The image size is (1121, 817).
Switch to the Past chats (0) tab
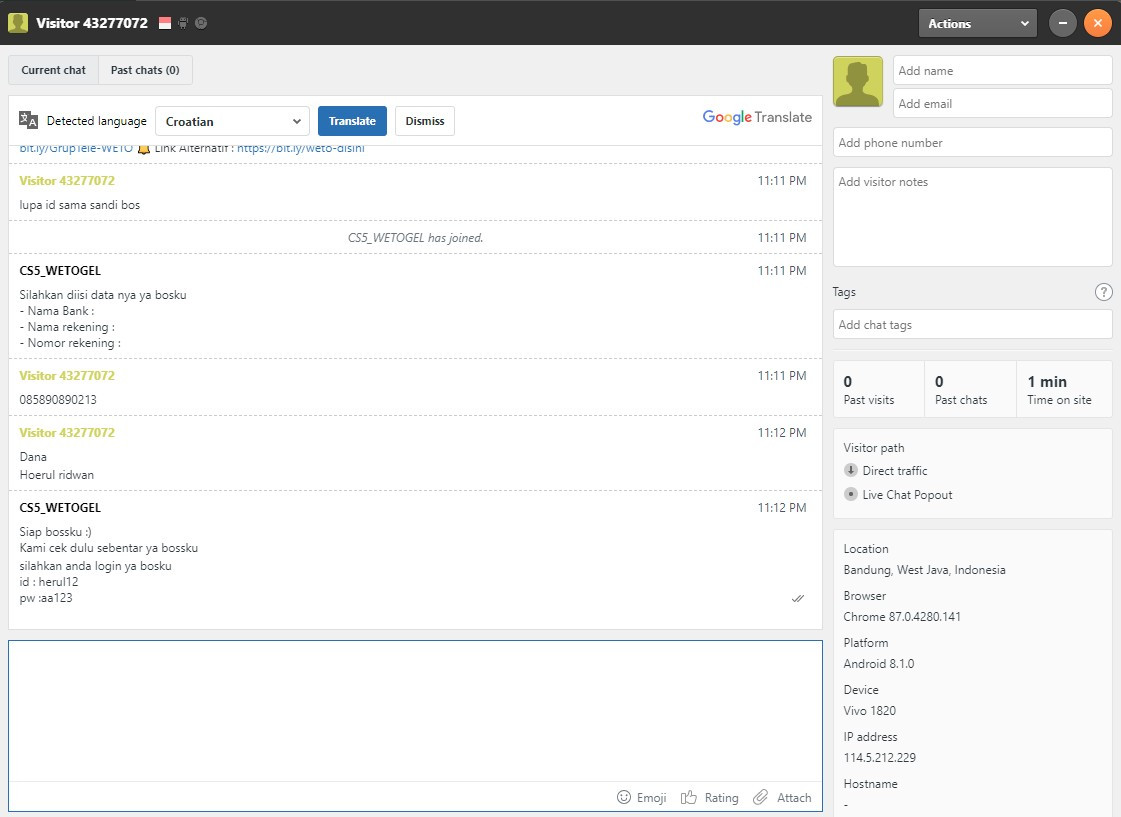pos(145,70)
